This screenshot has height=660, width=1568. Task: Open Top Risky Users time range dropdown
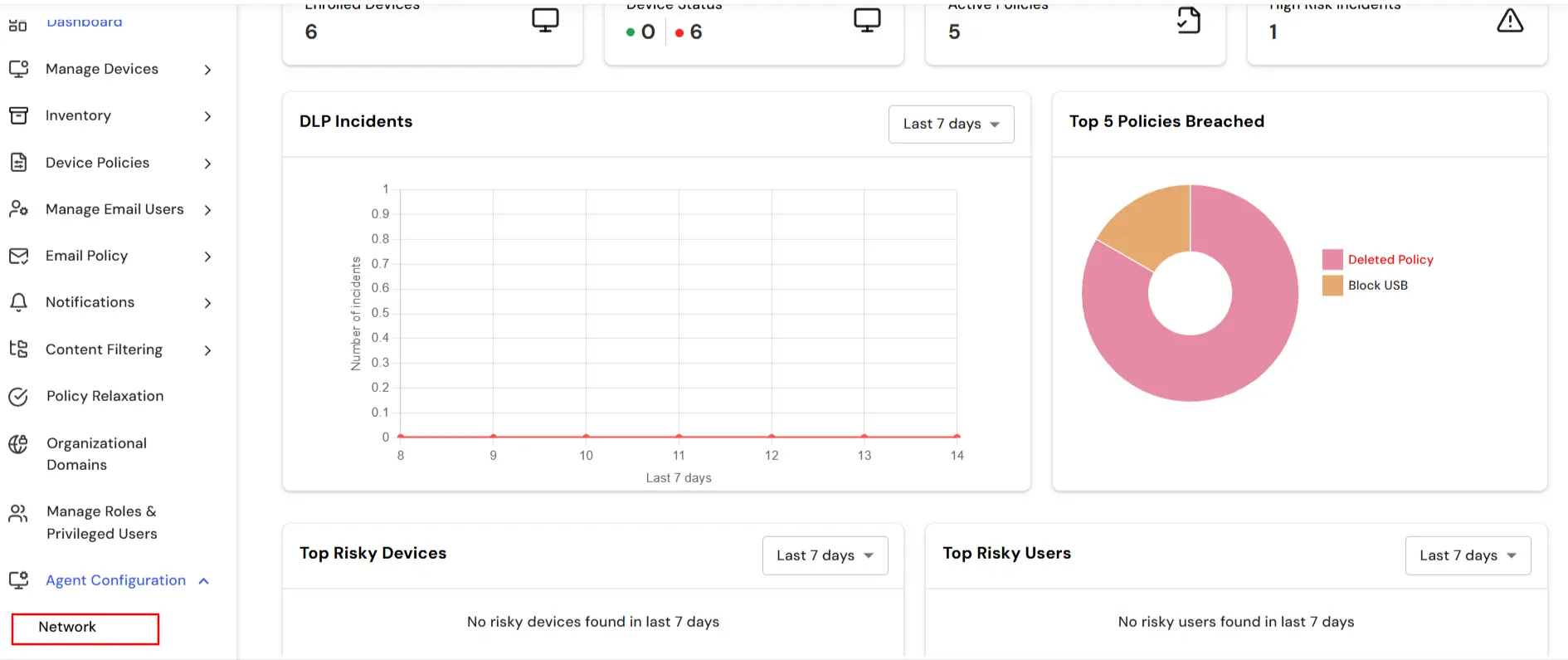1468,555
